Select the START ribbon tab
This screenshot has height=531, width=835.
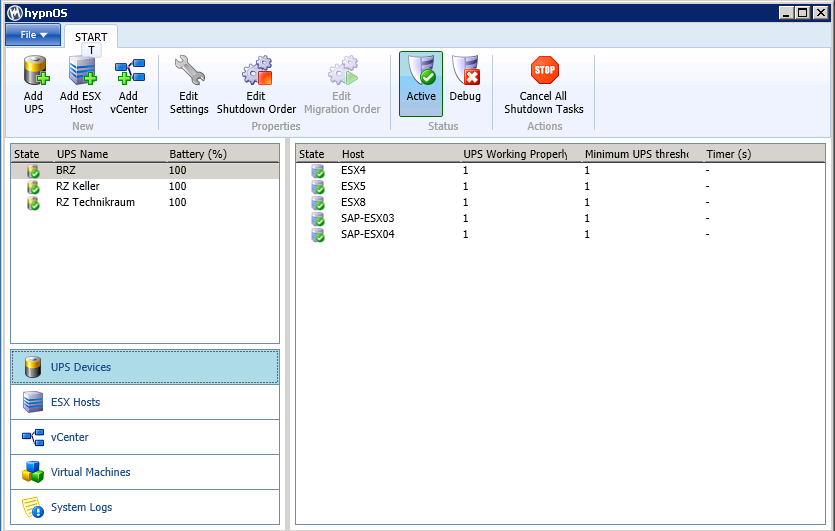[x=91, y=37]
